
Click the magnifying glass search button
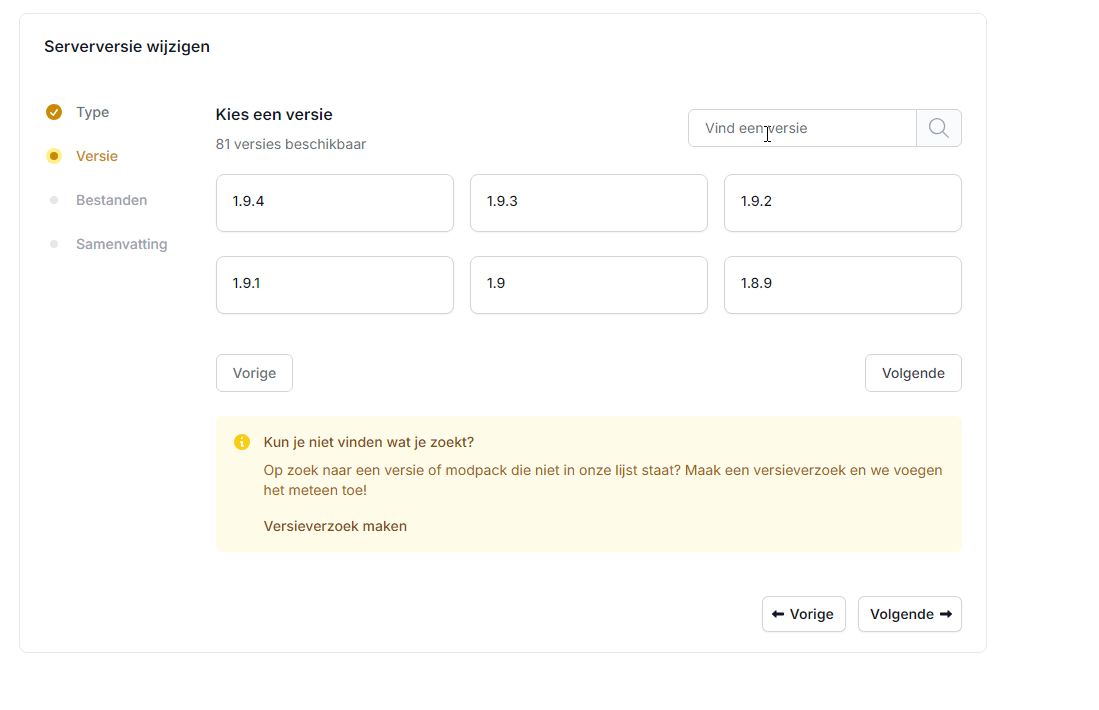938,128
